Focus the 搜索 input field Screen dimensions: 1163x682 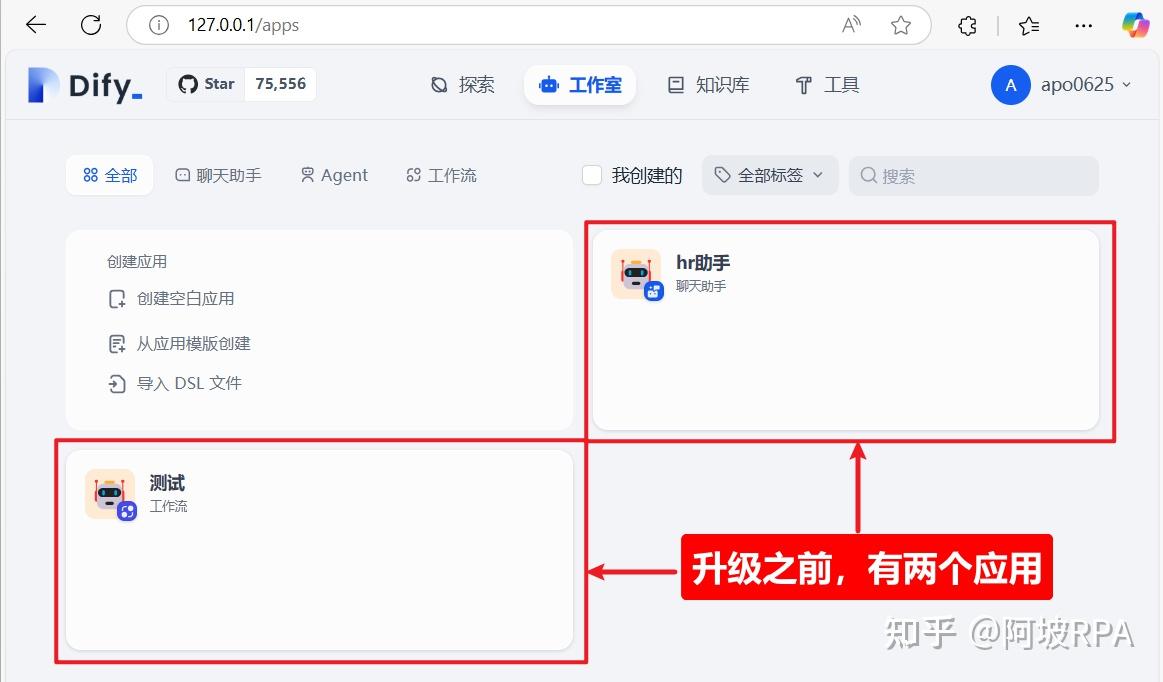click(973, 176)
